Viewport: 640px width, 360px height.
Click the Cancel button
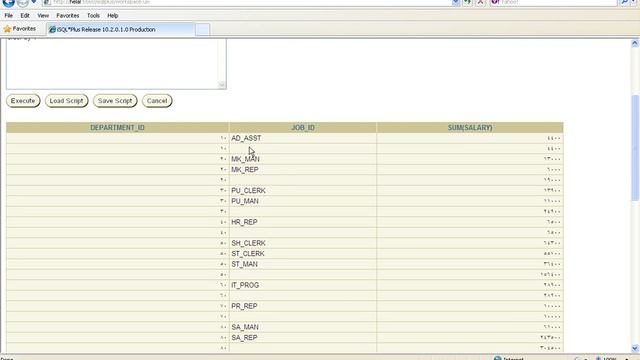coord(157,101)
